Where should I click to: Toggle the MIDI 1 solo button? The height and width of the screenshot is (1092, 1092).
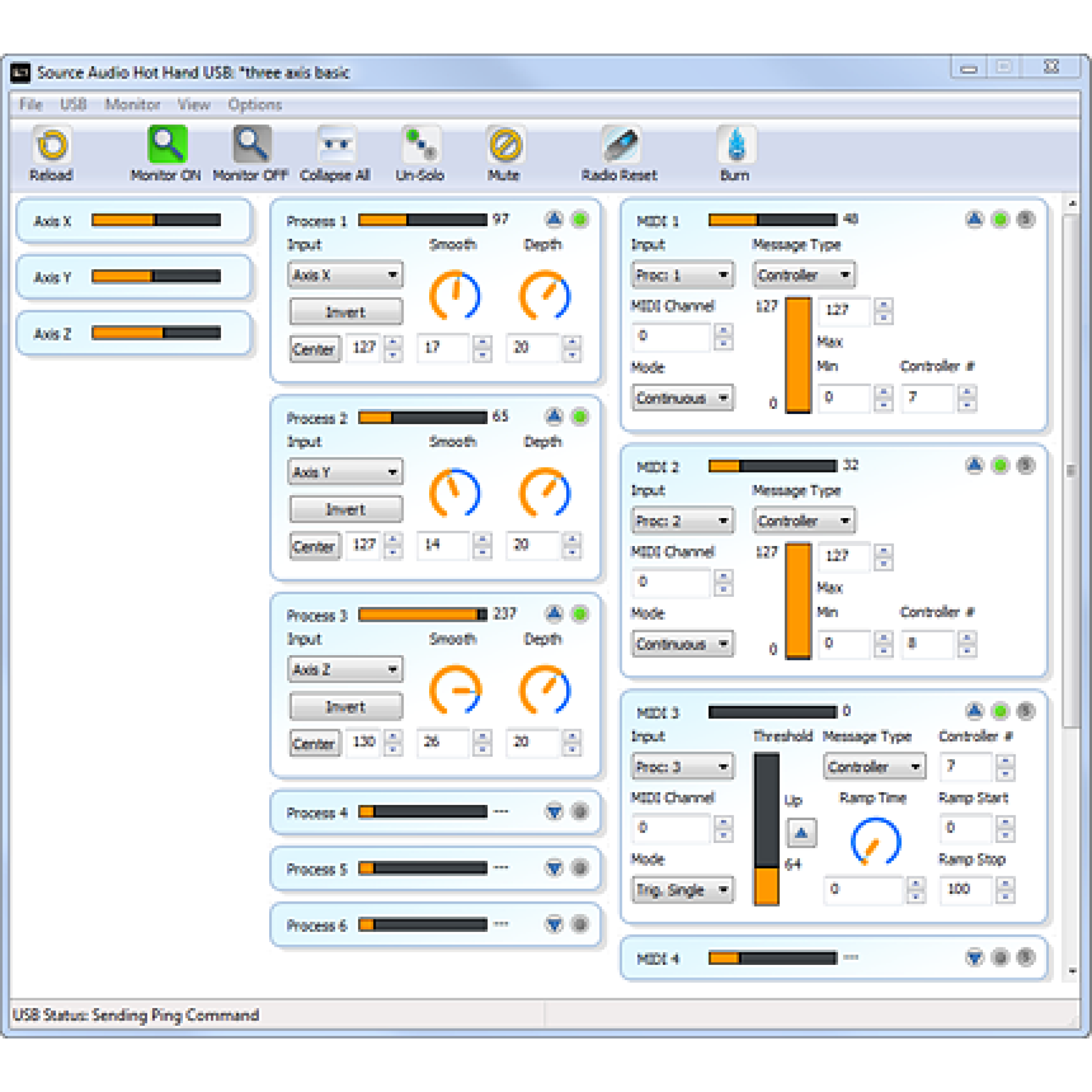click(x=1025, y=219)
